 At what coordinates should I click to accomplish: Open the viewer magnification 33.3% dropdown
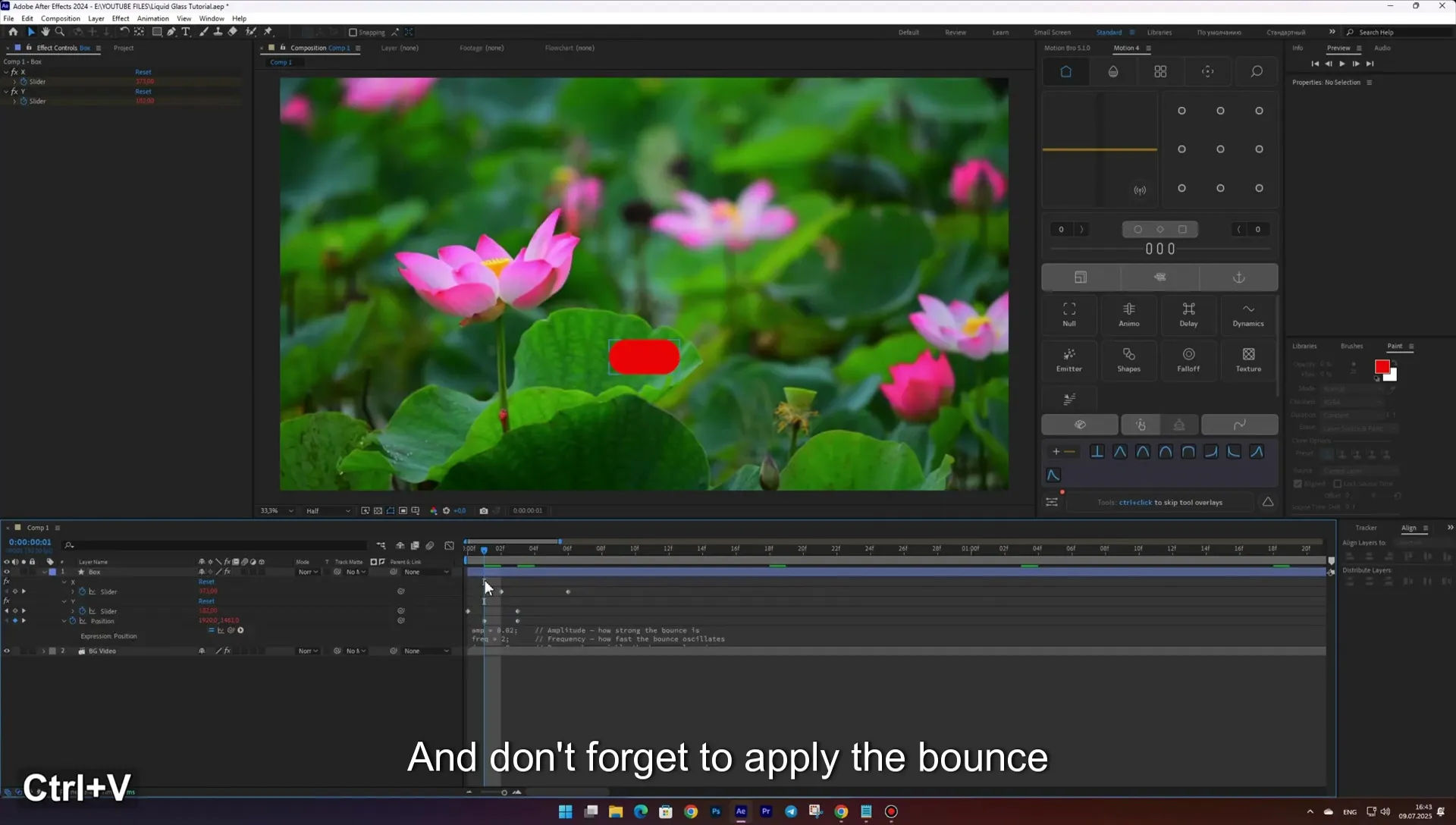click(x=276, y=511)
